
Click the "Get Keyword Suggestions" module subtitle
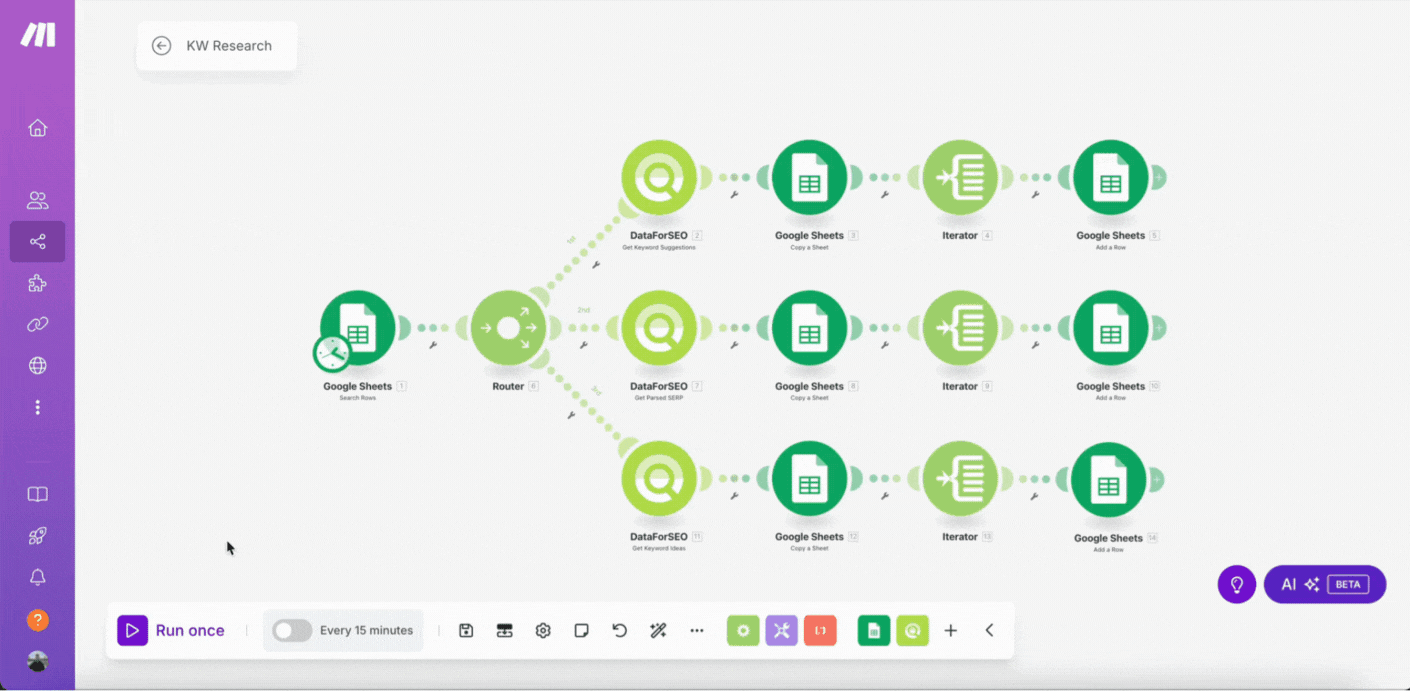click(x=659, y=247)
